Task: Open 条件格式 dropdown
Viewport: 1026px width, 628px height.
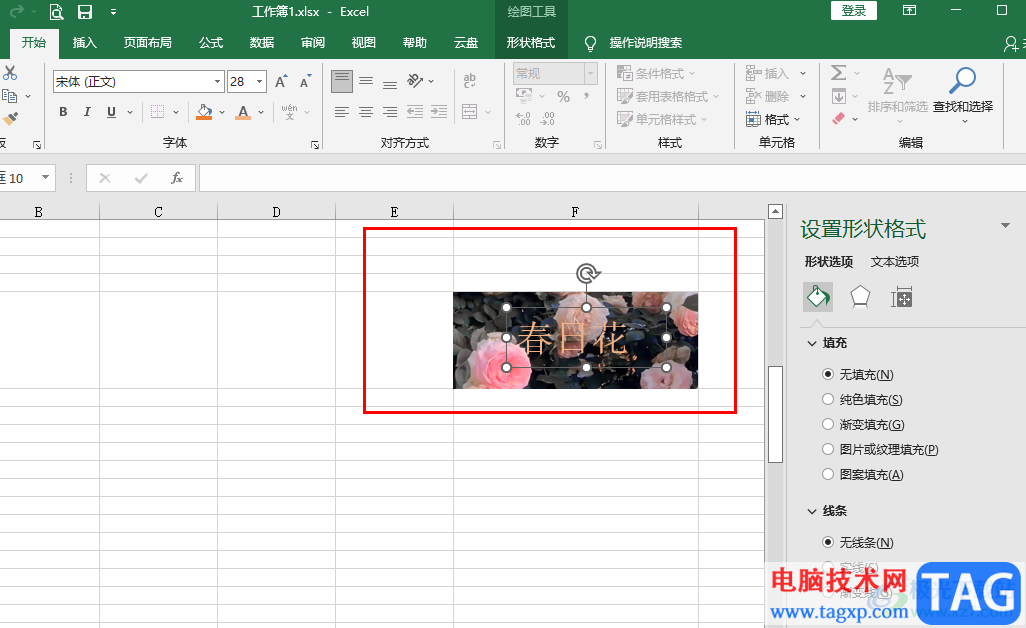Action: (656, 73)
